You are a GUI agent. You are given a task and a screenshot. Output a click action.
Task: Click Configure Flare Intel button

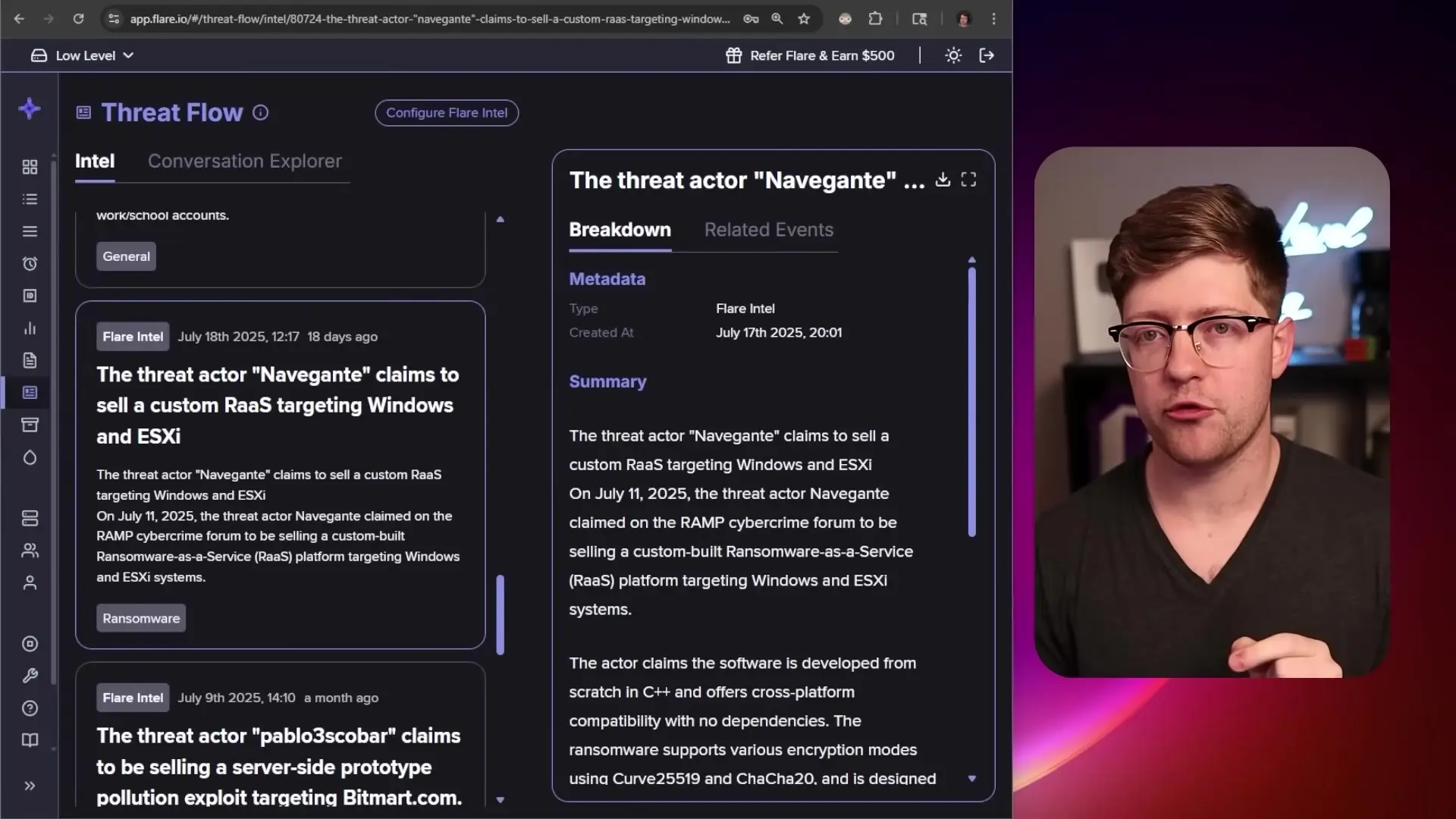(x=447, y=113)
